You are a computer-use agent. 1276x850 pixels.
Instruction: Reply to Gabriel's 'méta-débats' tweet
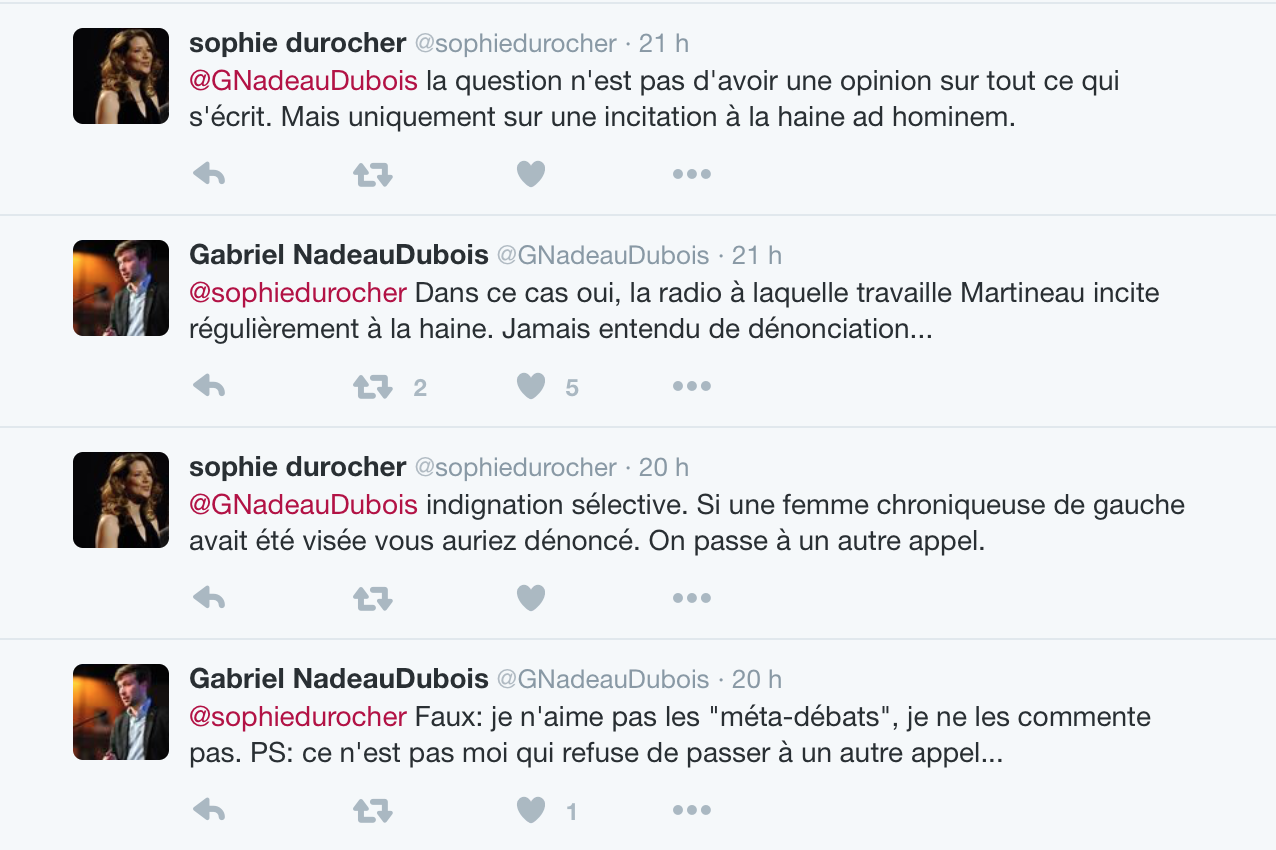(x=209, y=811)
